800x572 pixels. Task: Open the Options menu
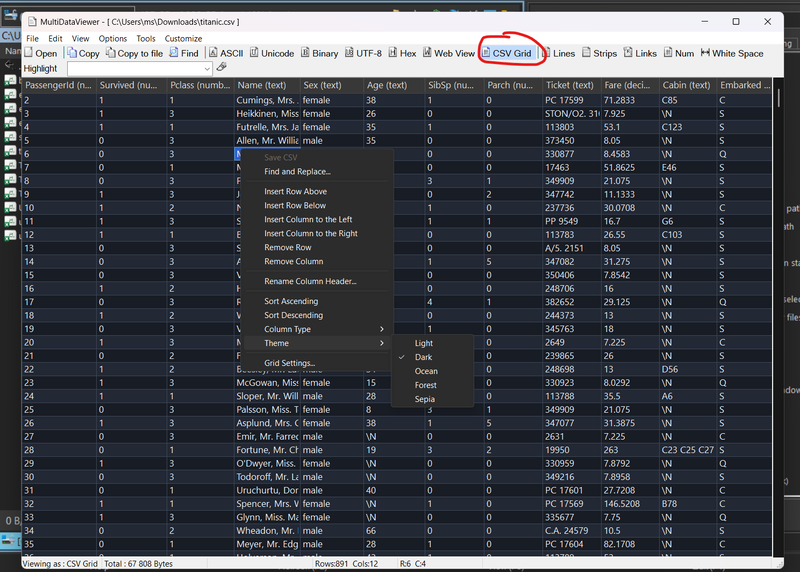tap(113, 38)
